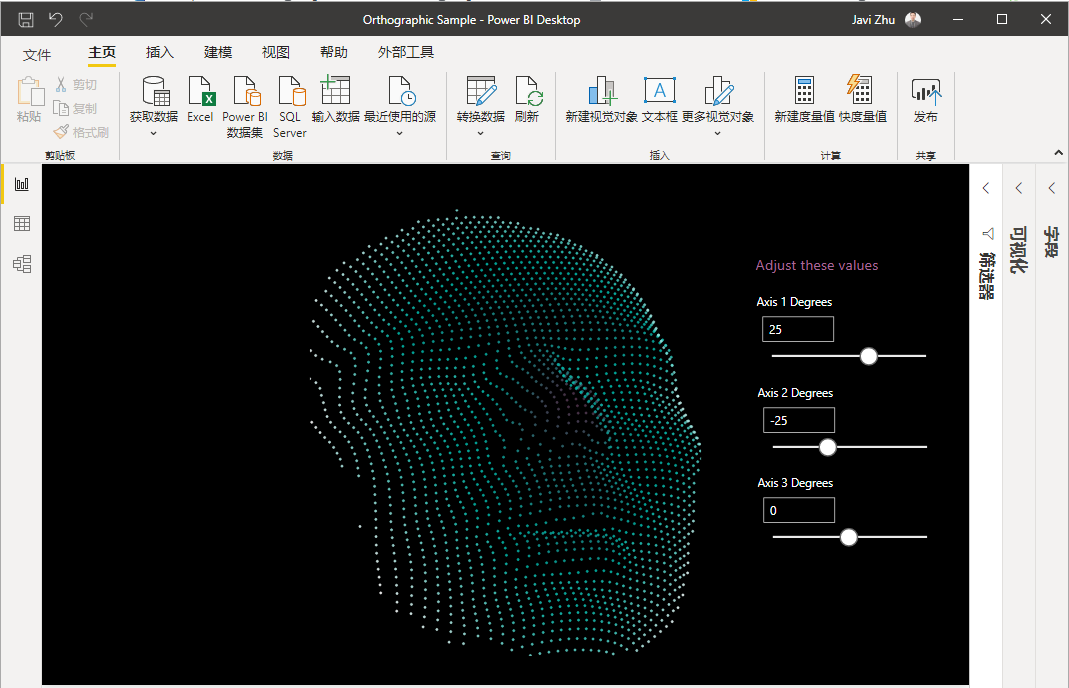Expand the 筛选器 filters pane chevron
This screenshot has width=1069, height=688.
(986, 188)
